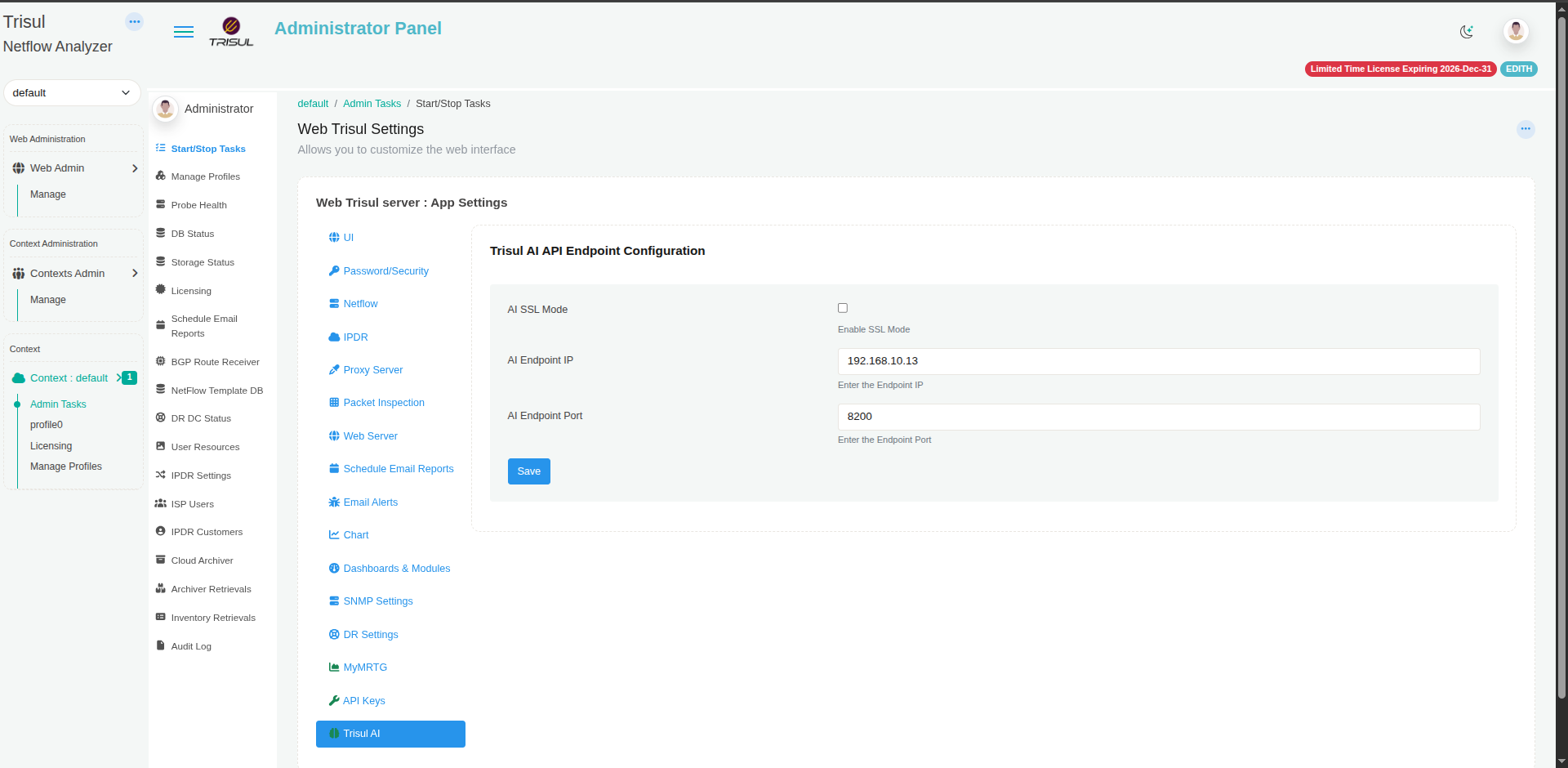
Task: Switch to dark mode moon icon
Action: pos(1467,32)
